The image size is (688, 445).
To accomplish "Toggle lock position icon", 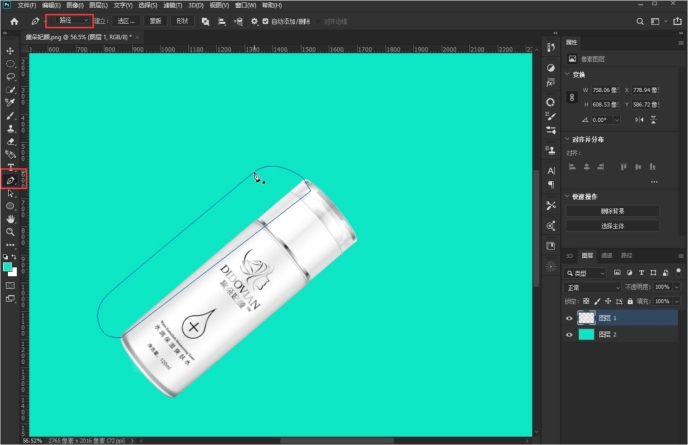I will pyautogui.click(x=608, y=301).
